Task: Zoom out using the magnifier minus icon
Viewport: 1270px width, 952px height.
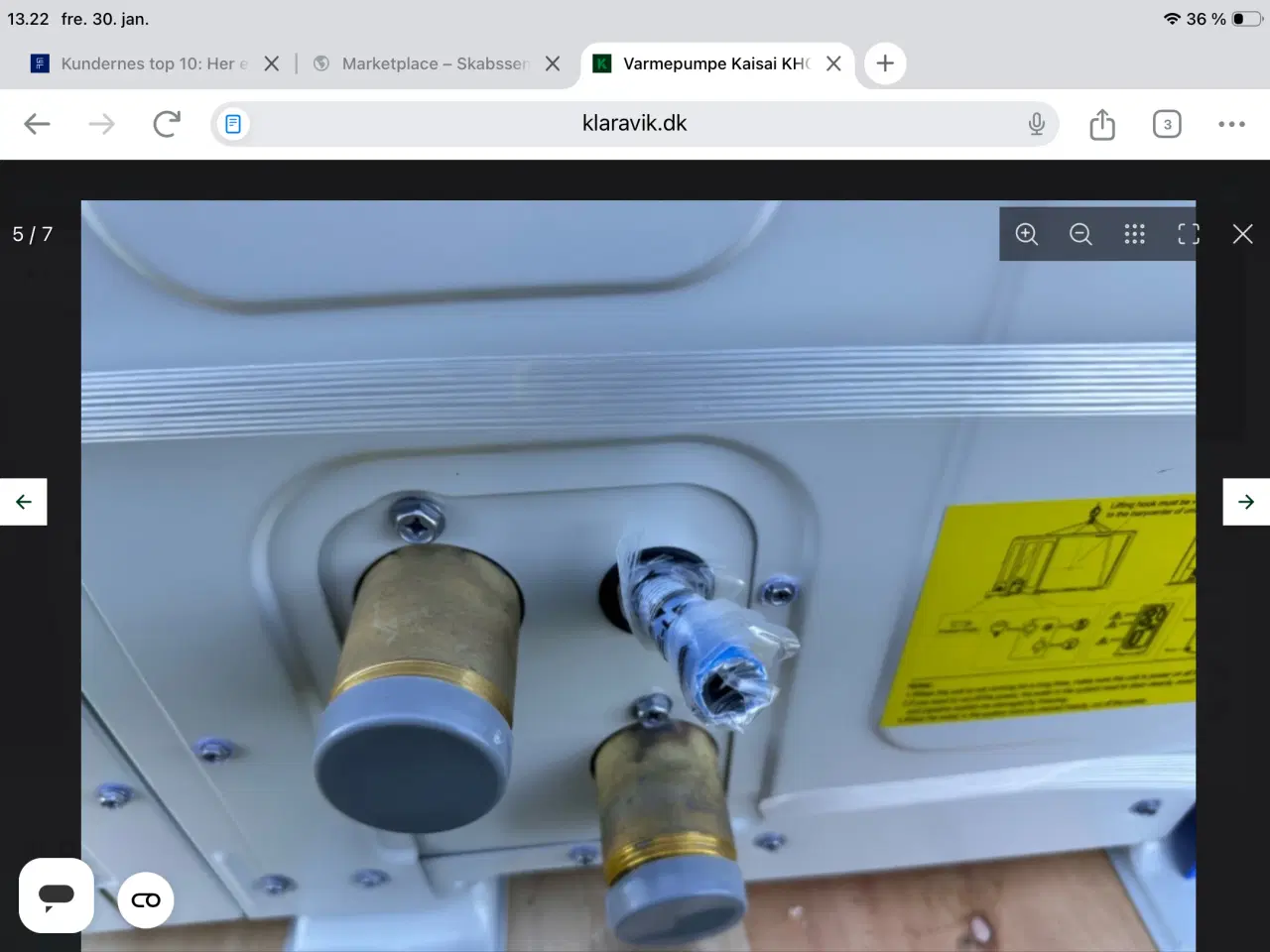Action: click(x=1080, y=234)
